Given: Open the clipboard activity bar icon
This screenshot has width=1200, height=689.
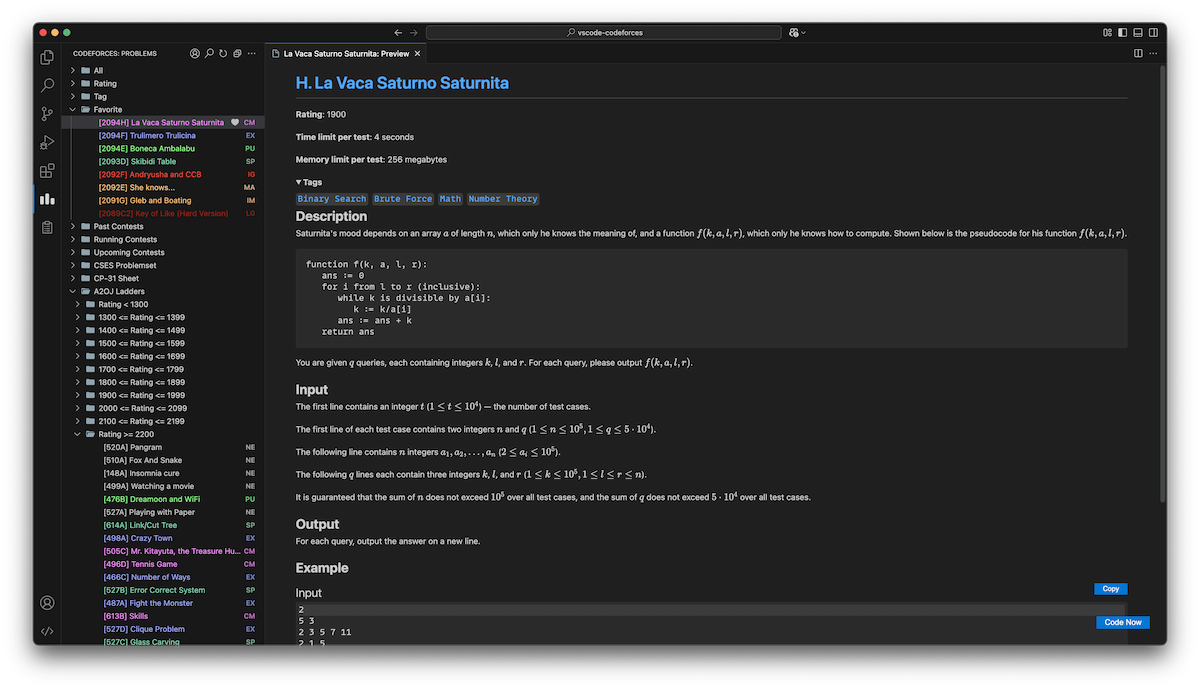Looking at the screenshot, I should 47,227.
